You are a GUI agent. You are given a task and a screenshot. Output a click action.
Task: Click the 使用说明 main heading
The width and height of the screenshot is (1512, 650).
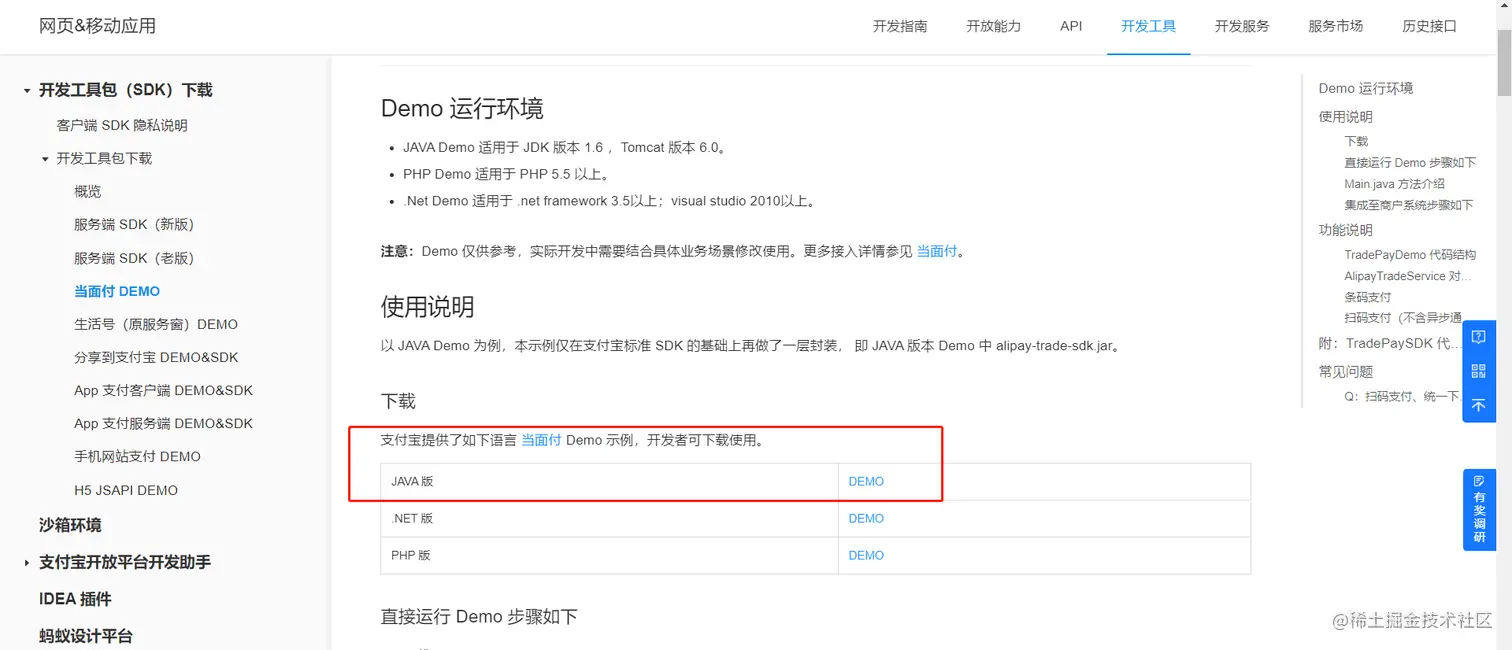point(428,307)
